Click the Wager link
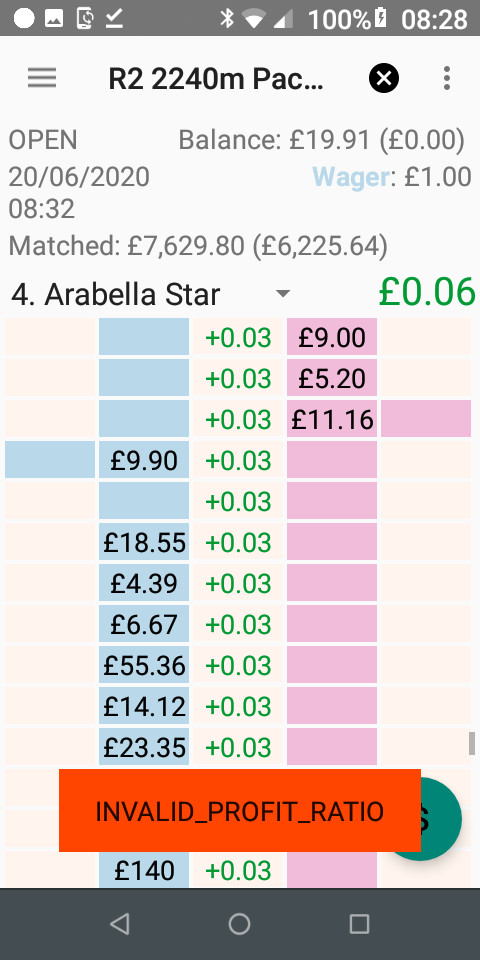Viewport: 480px width, 960px height. pos(351,178)
